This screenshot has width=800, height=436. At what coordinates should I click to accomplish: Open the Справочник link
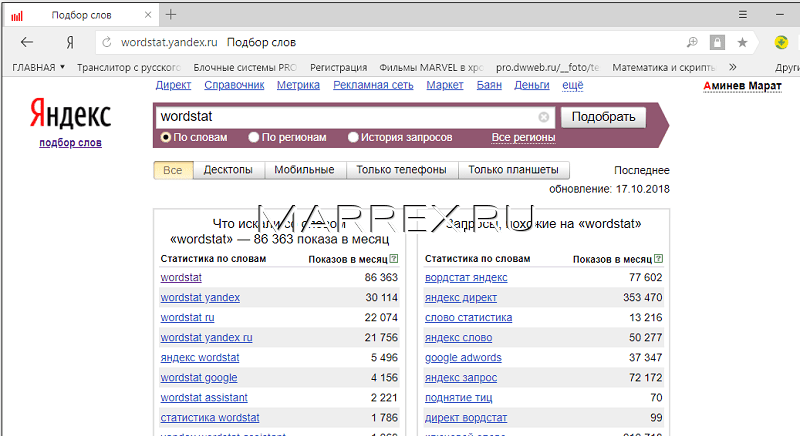point(234,85)
